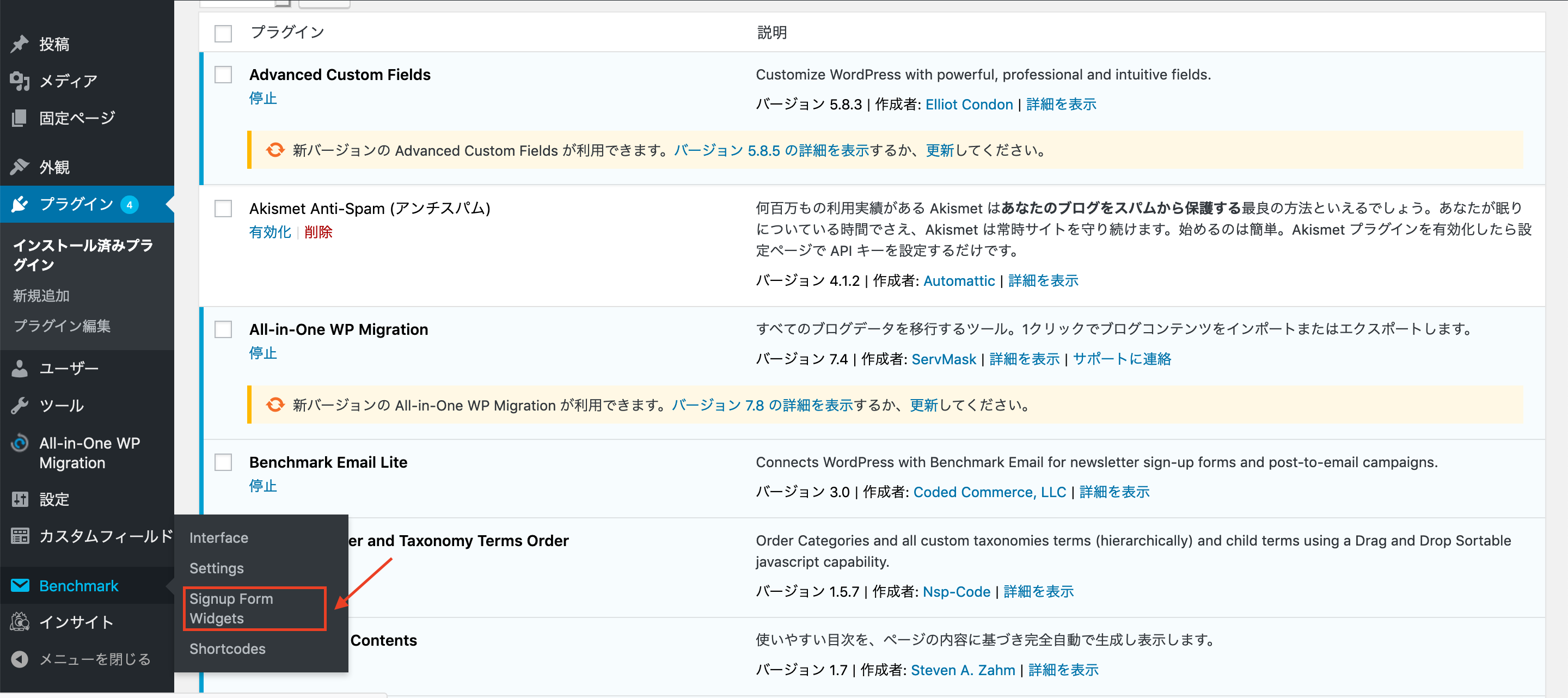The image size is (1568, 698).
Task: Click the Pages icon in sidebar
Action: pyautogui.click(x=20, y=118)
